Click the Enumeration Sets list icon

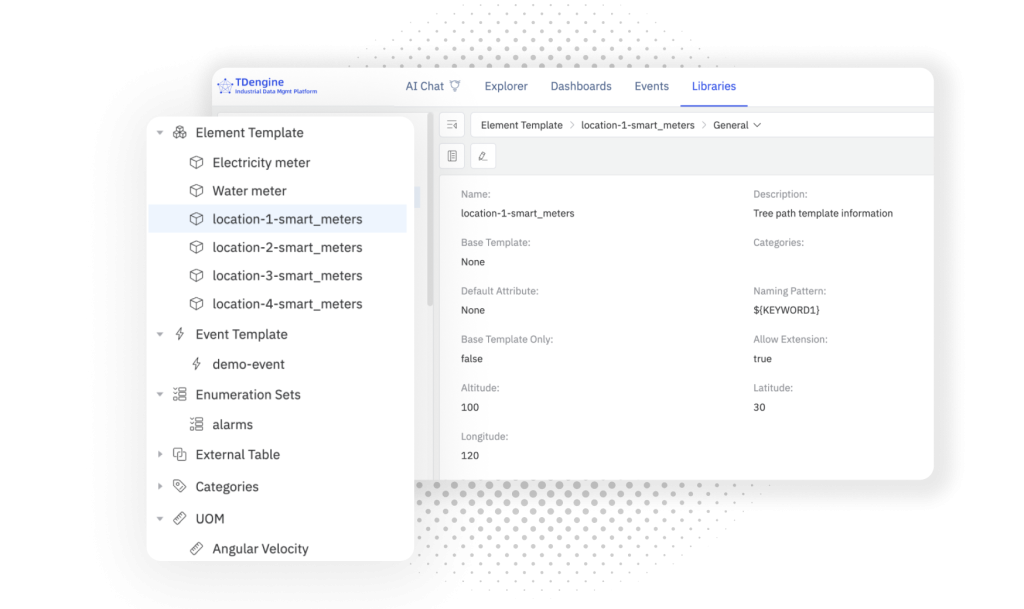point(180,394)
